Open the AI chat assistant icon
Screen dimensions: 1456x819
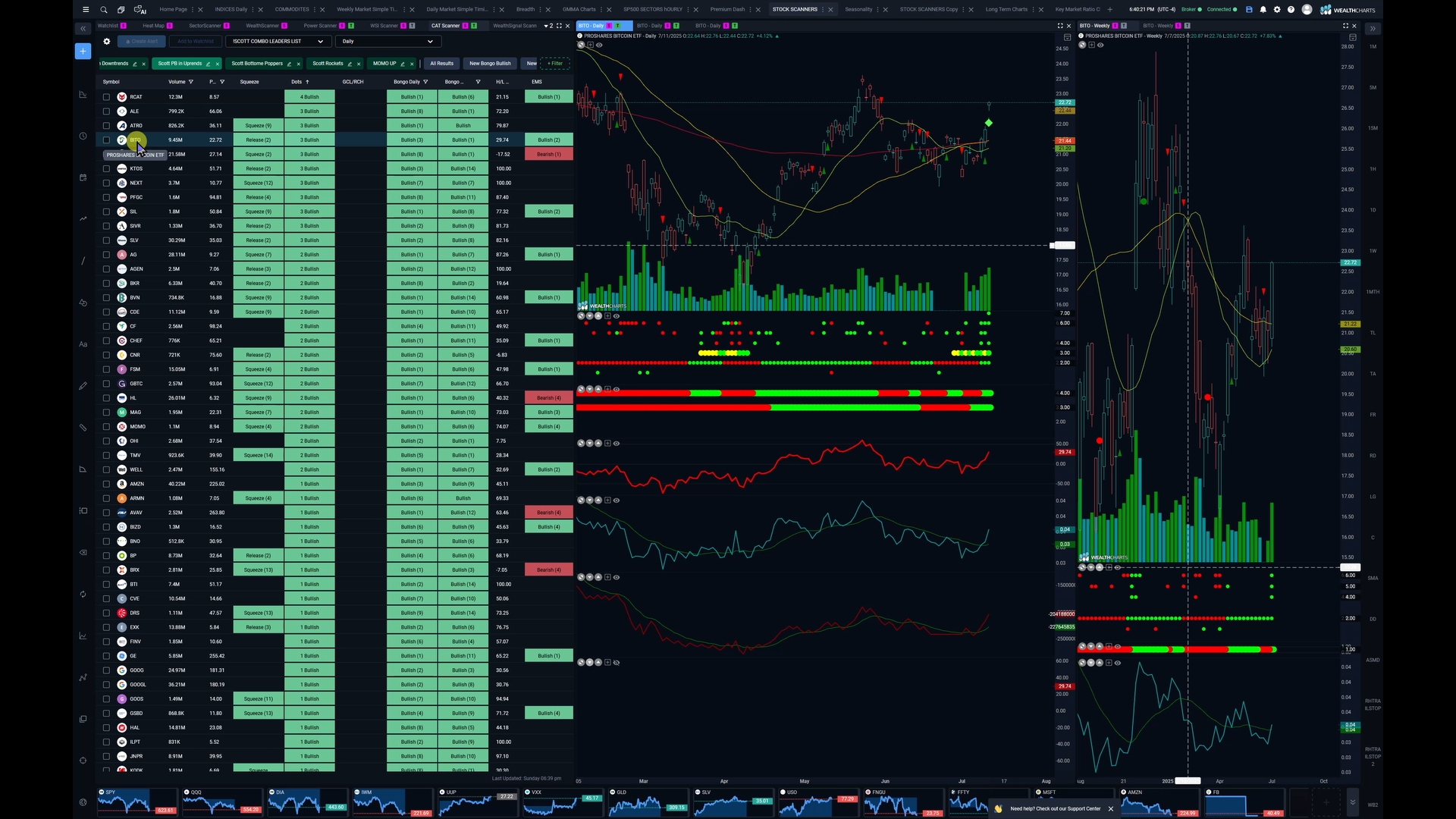pyautogui.click(x=140, y=10)
